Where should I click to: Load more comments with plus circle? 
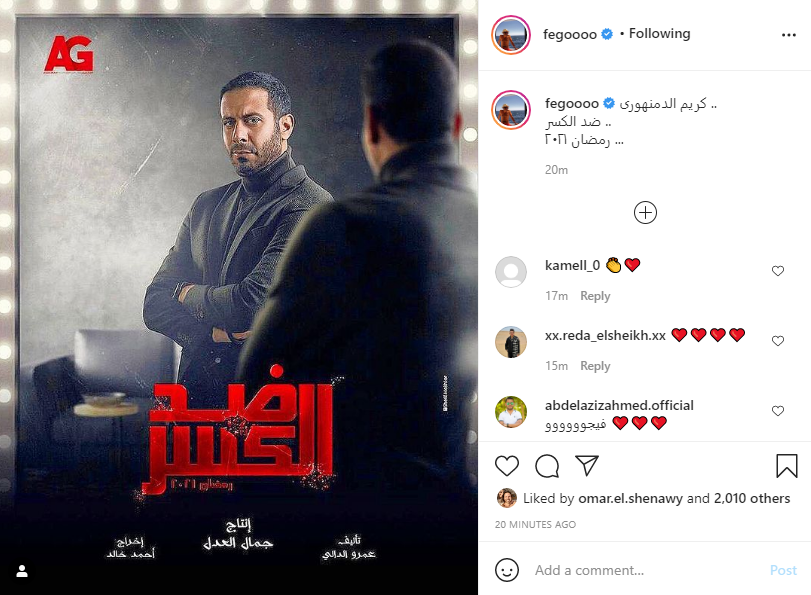(x=645, y=213)
